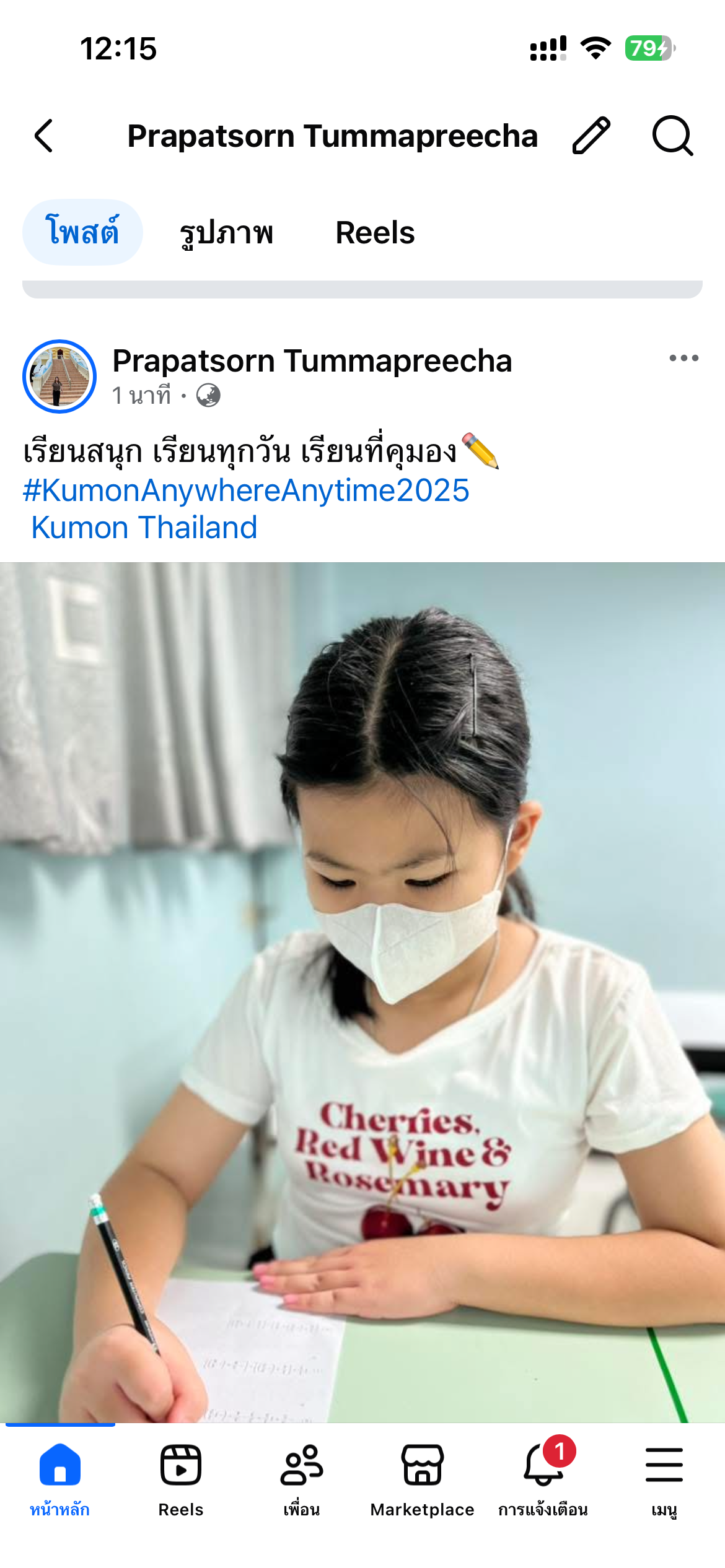Viewport: 725px width, 1568px height.
Task: Tap the search magnifier icon
Action: click(x=672, y=136)
